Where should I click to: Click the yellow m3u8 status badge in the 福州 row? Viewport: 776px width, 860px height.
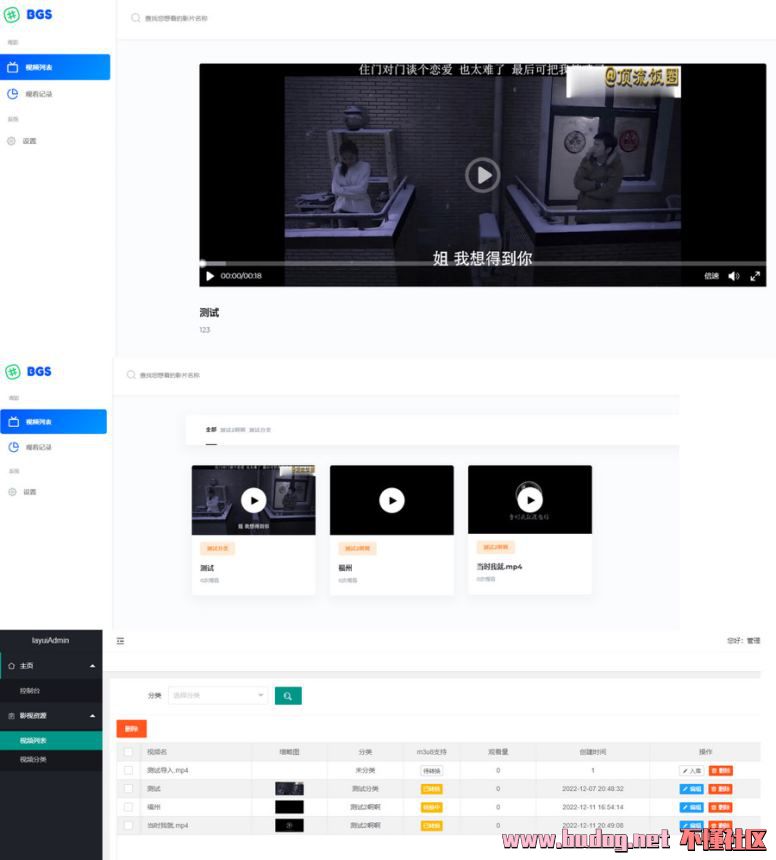point(432,807)
